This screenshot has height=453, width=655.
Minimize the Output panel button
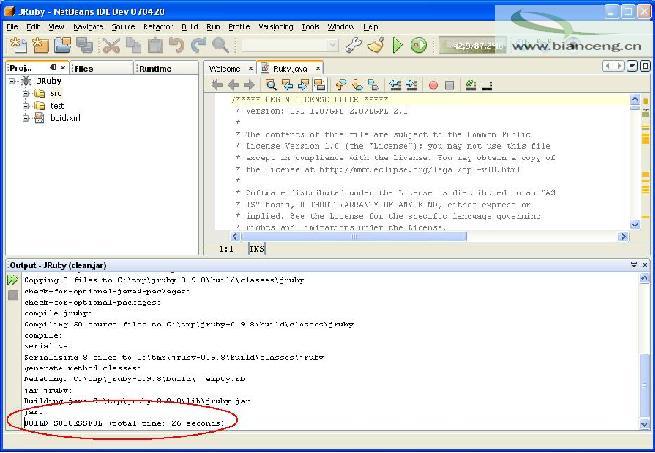click(634, 265)
